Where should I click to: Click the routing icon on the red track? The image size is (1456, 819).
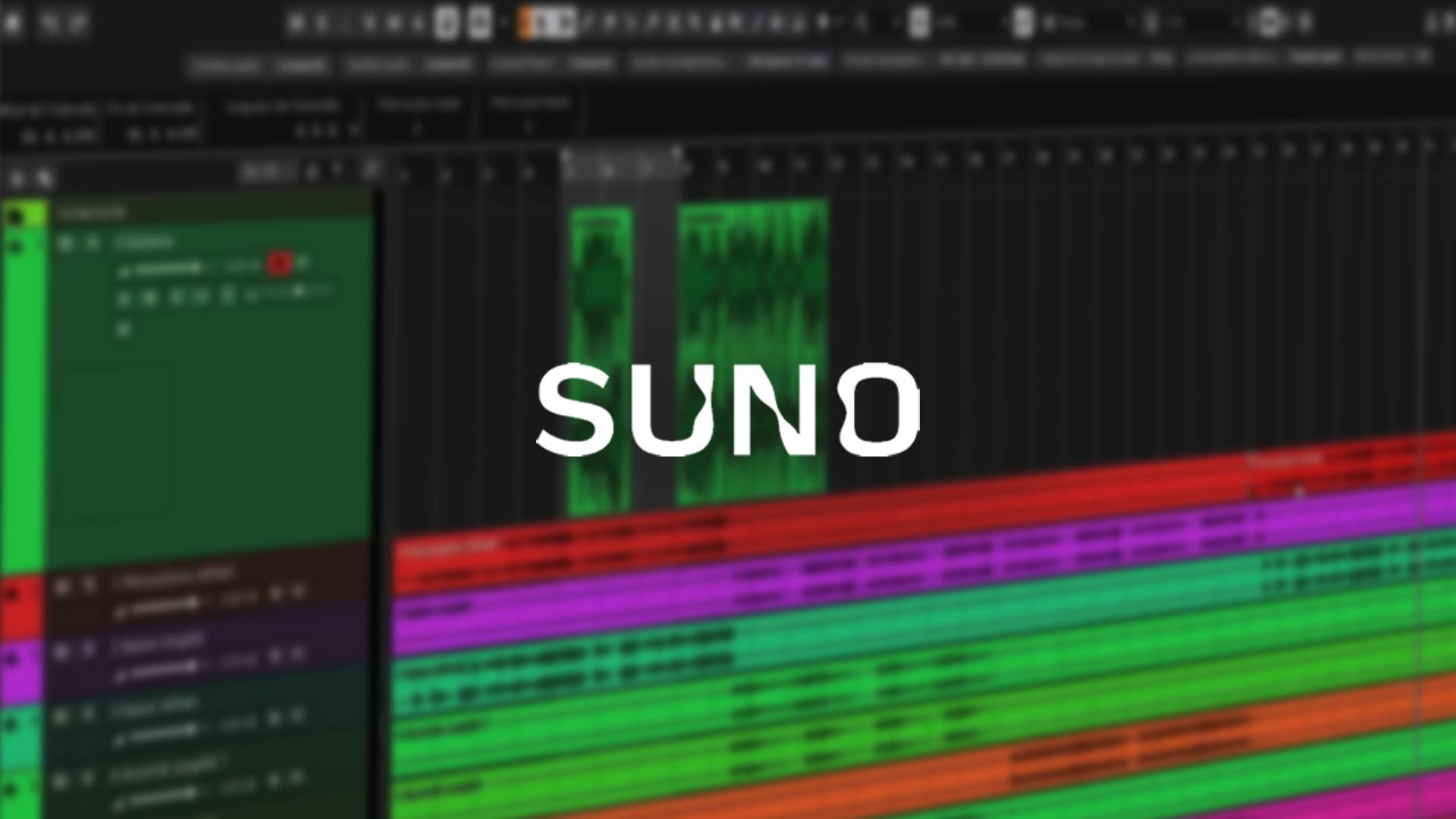click(x=277, y=592)
